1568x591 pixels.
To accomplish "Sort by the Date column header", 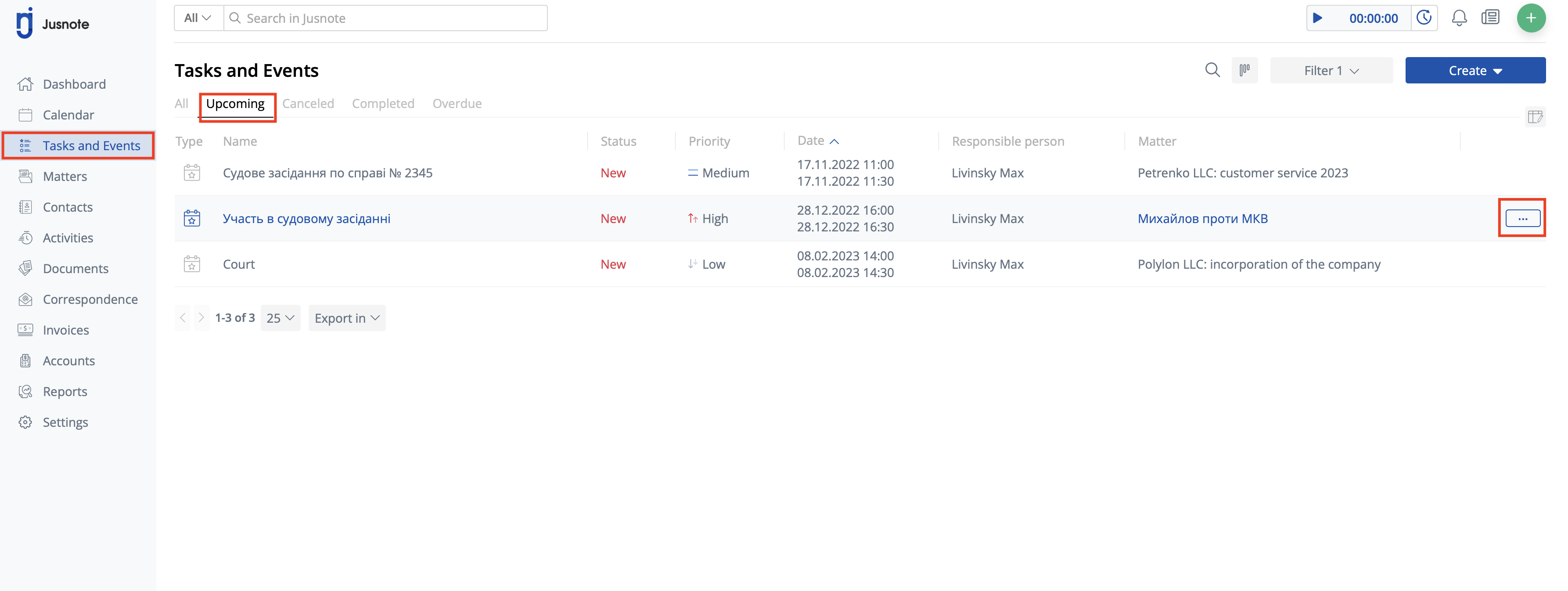I will [x=818, y=141].
